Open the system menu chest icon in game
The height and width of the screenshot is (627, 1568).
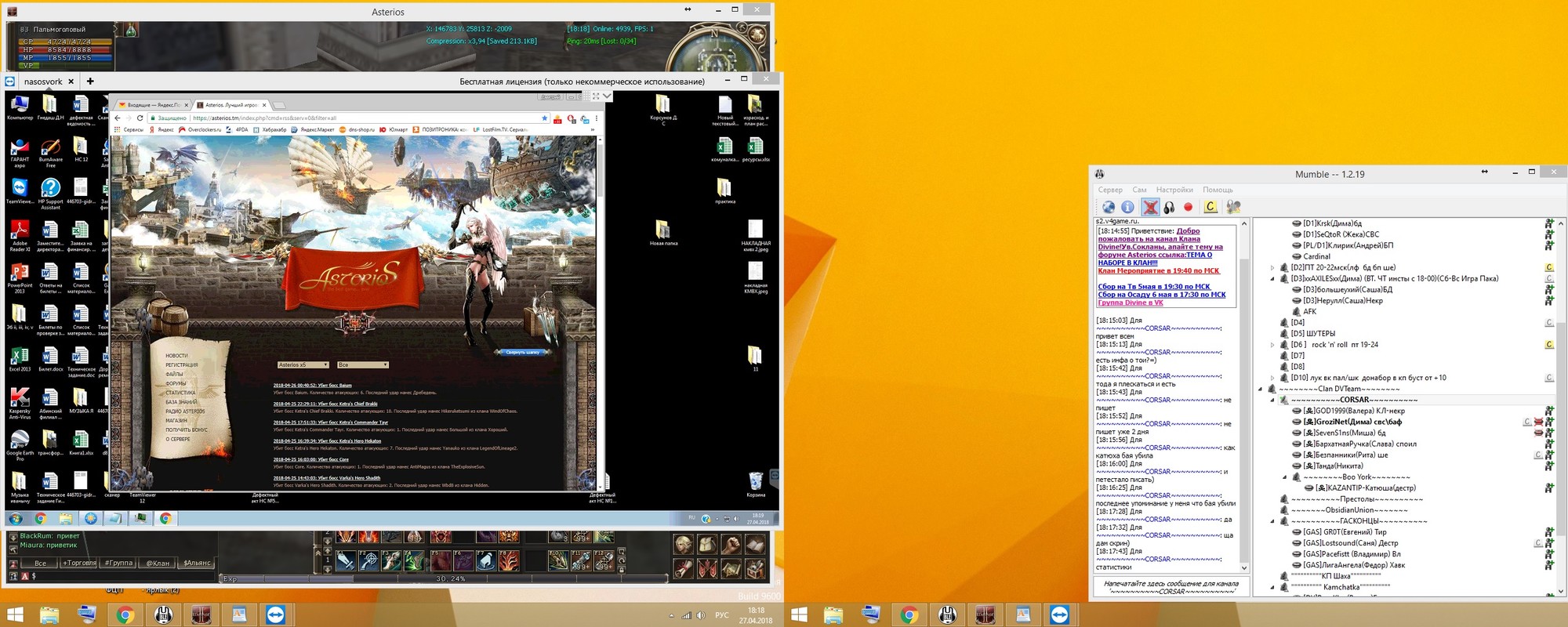tap(754, 567)
